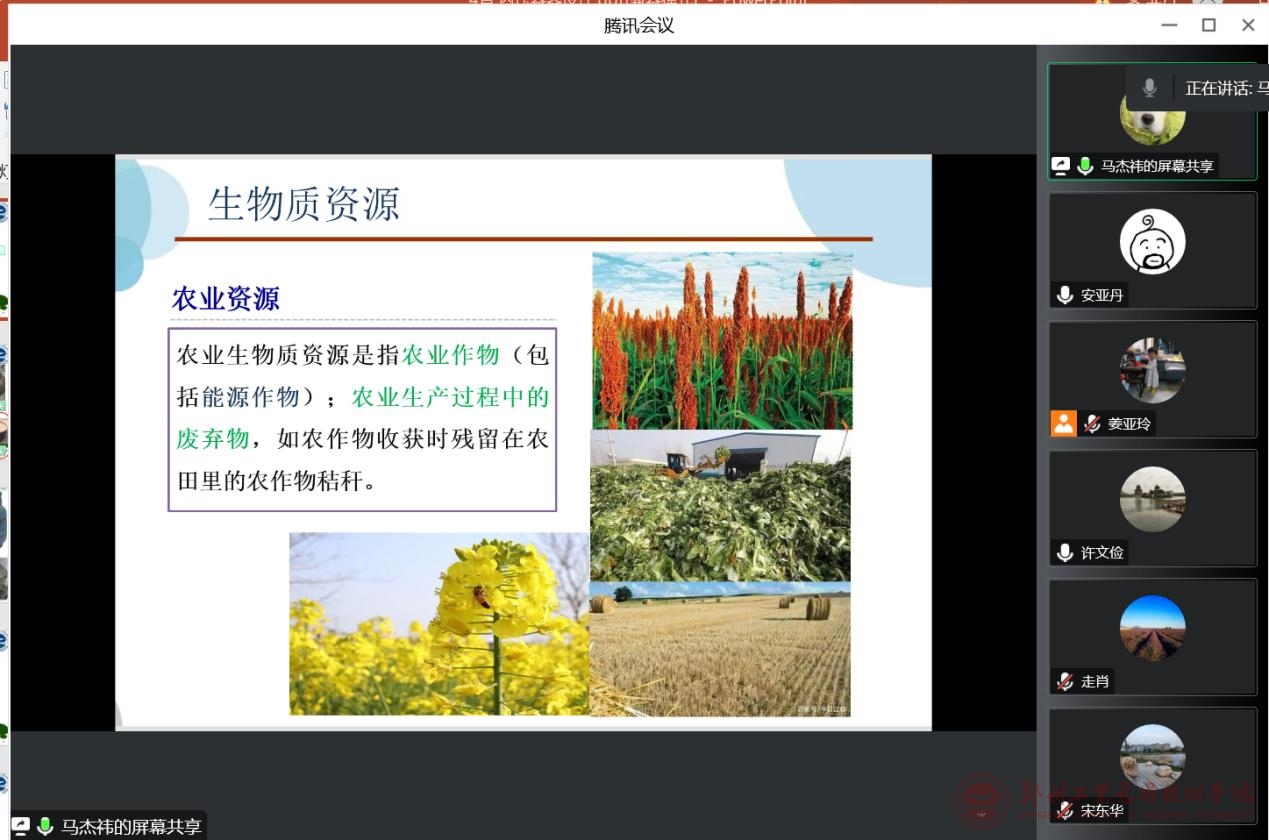
Task: Maximize the 腾讯会议 window
Action: pyautogui.click(x=1208, y=25)
